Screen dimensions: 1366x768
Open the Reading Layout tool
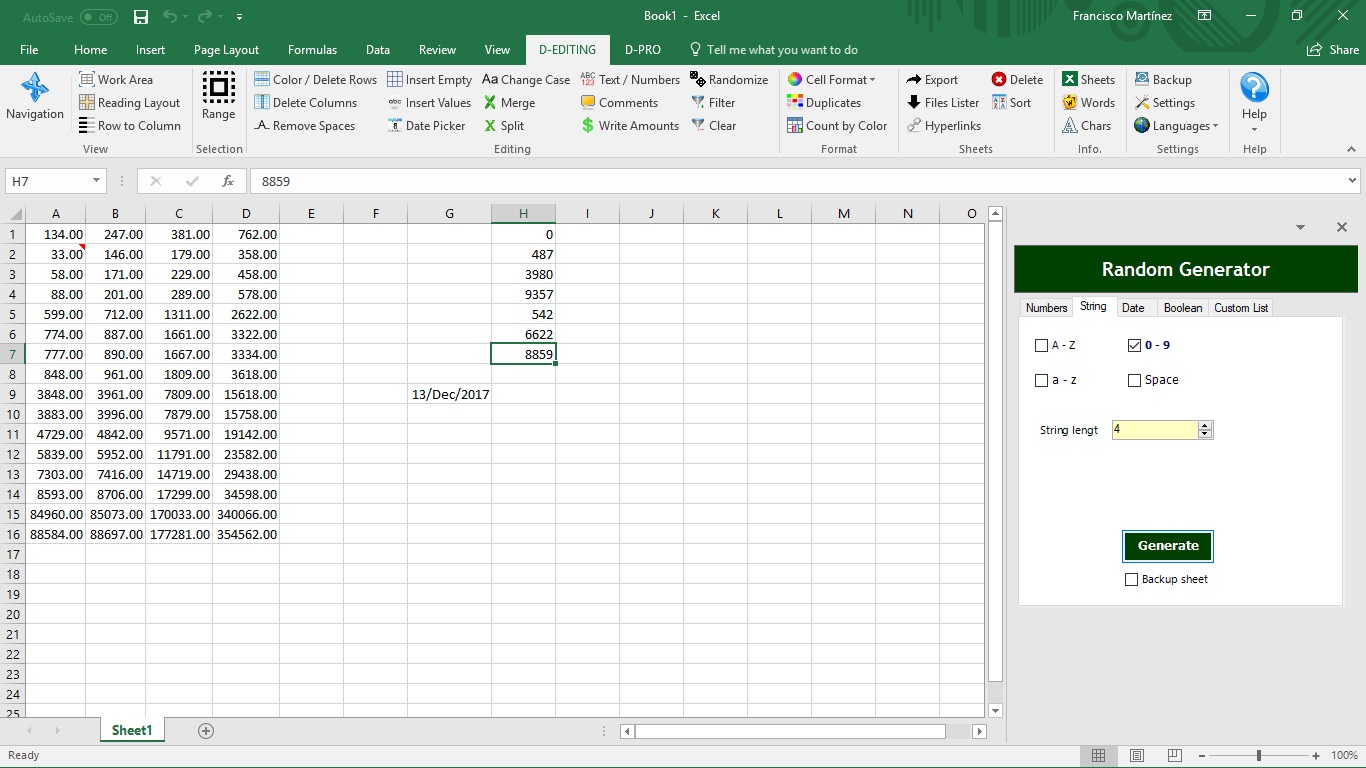click(130, 103)
